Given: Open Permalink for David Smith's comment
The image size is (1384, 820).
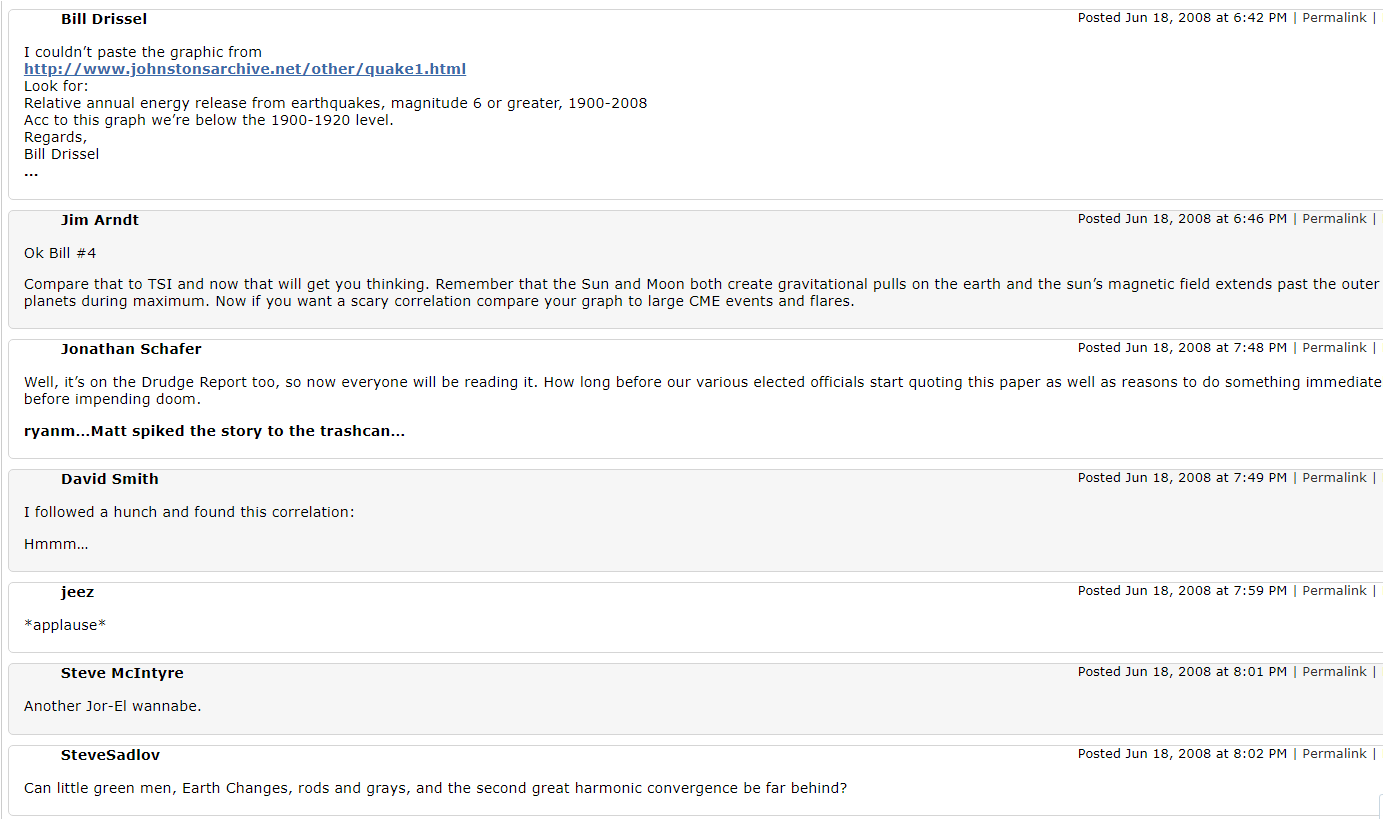Looking at the screenshot, I should (1334, 478).
